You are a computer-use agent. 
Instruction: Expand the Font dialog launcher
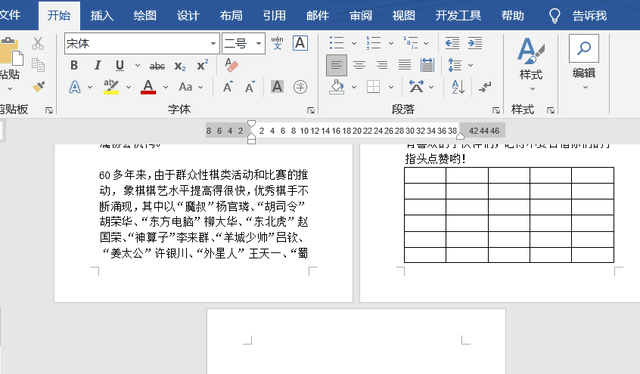[311, 110]
